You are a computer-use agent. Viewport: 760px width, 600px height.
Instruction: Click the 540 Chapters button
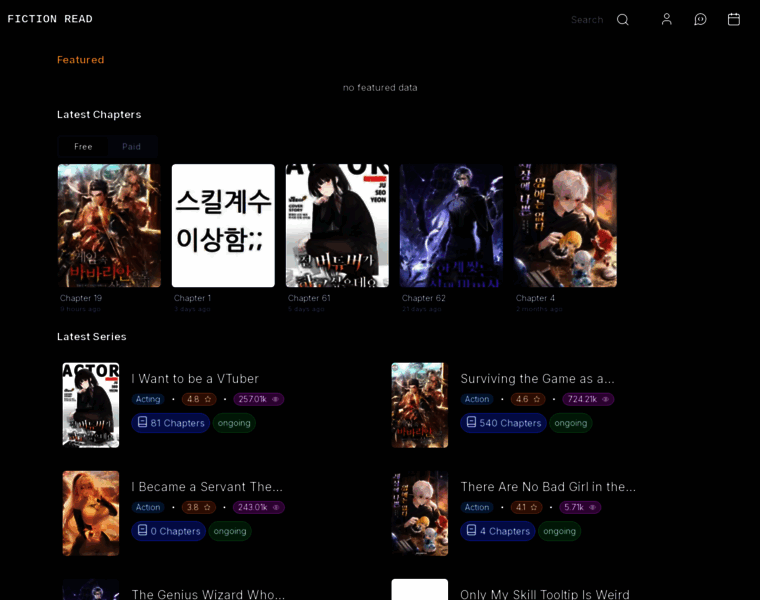(x=503, y=423)
